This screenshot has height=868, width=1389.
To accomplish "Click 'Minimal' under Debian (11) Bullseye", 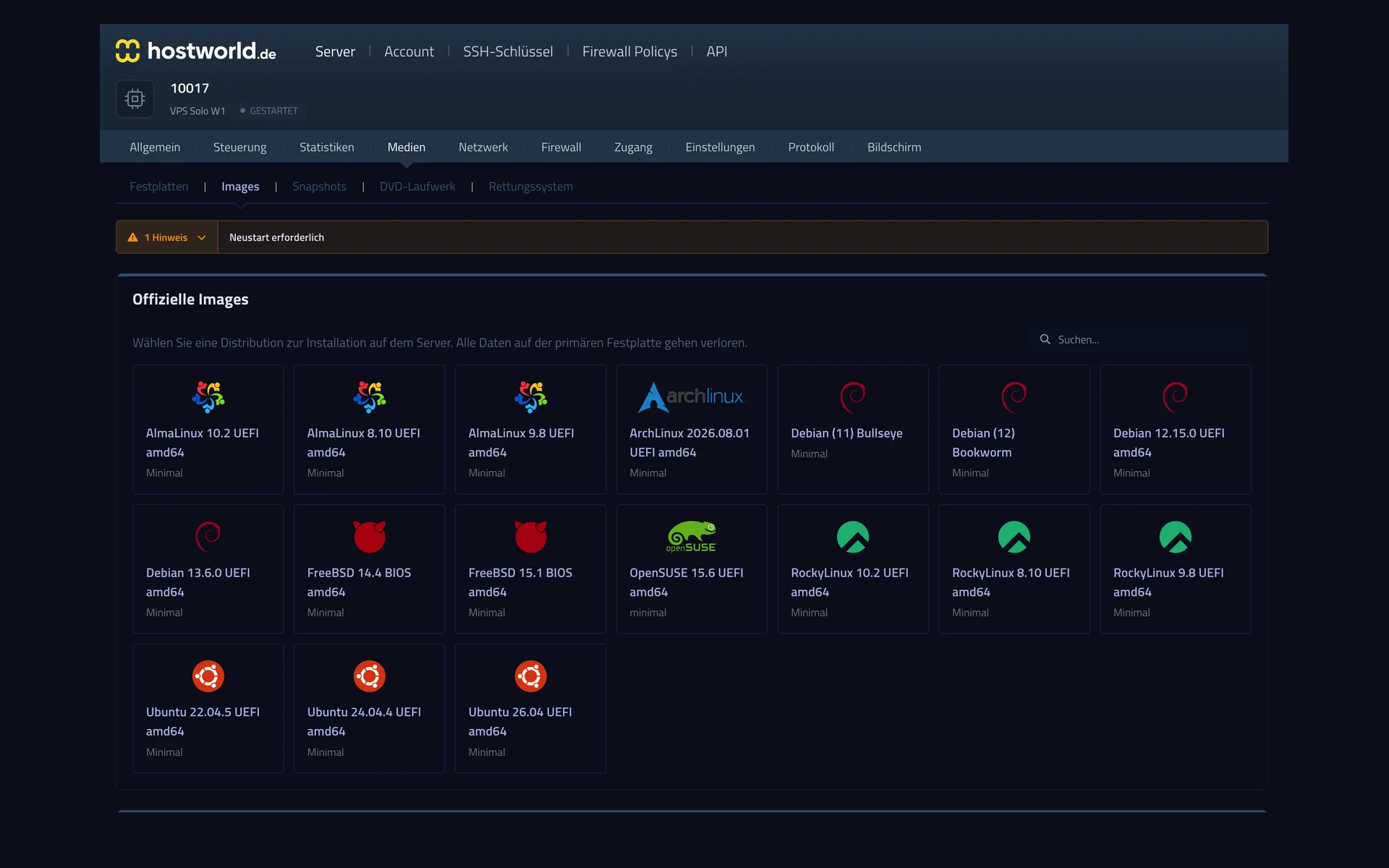I will click(809, 454).
